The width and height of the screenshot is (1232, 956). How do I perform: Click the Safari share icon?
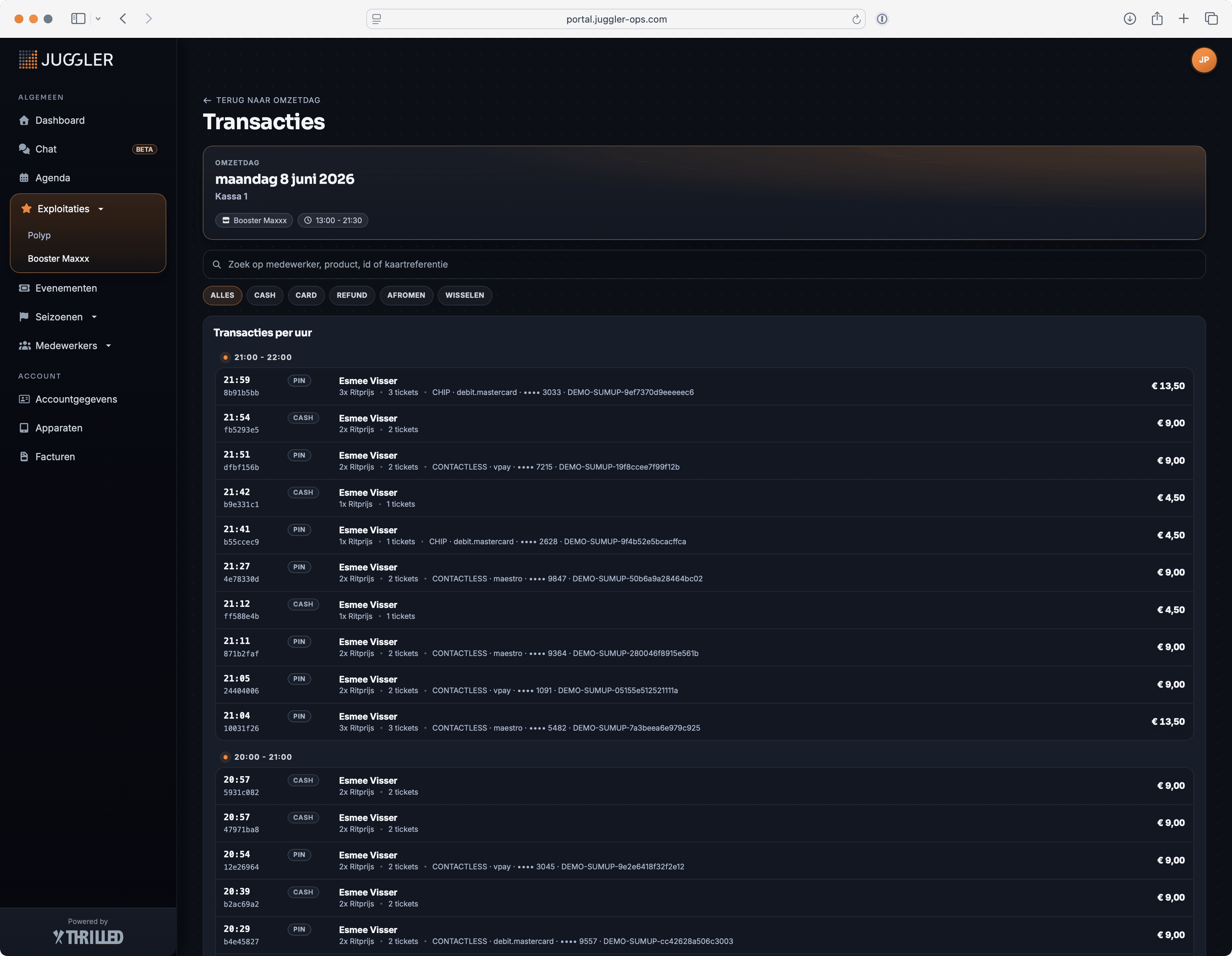point(1157,19)
